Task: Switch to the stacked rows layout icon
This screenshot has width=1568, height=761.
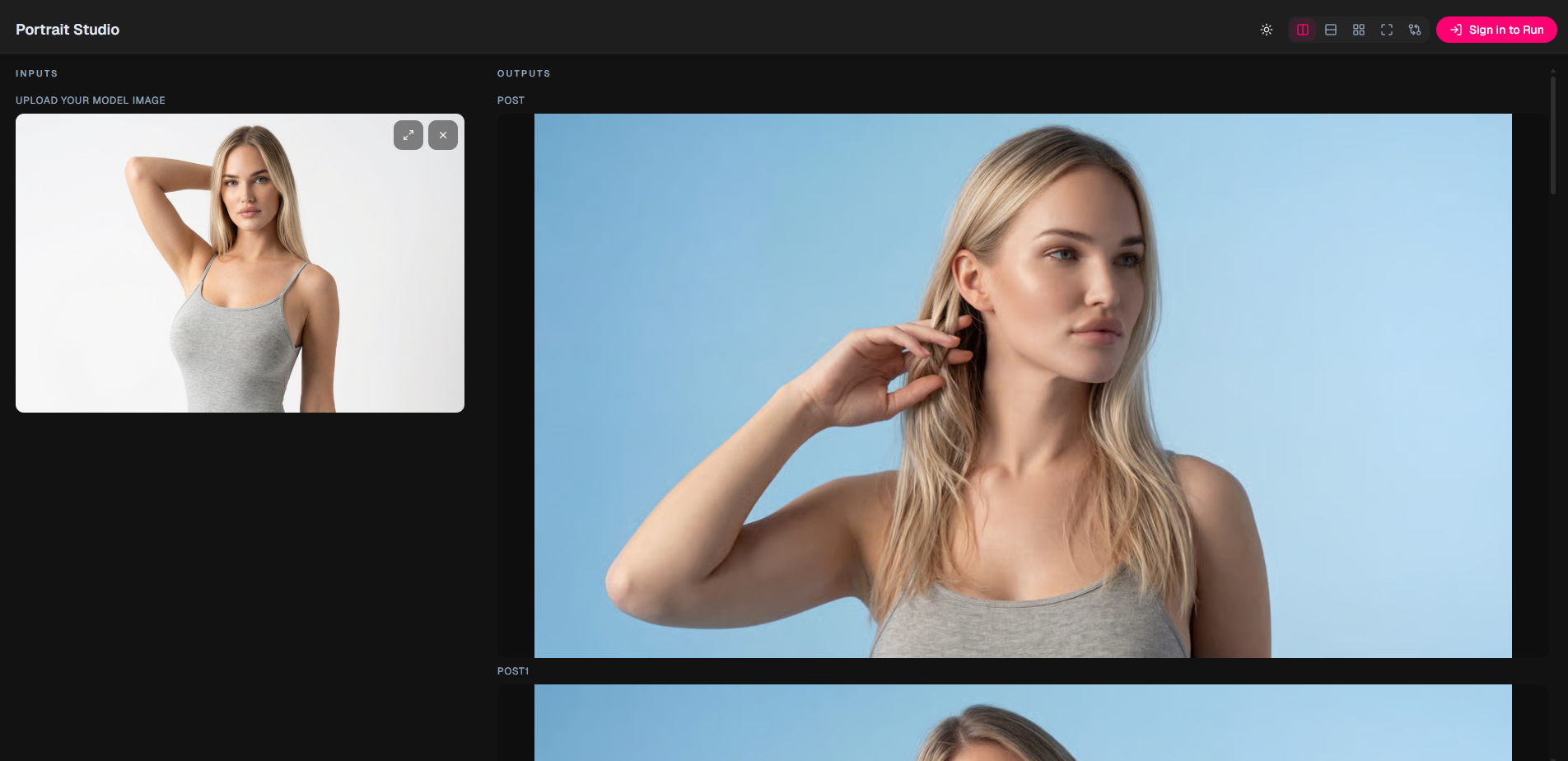Action: point(1331,30)
